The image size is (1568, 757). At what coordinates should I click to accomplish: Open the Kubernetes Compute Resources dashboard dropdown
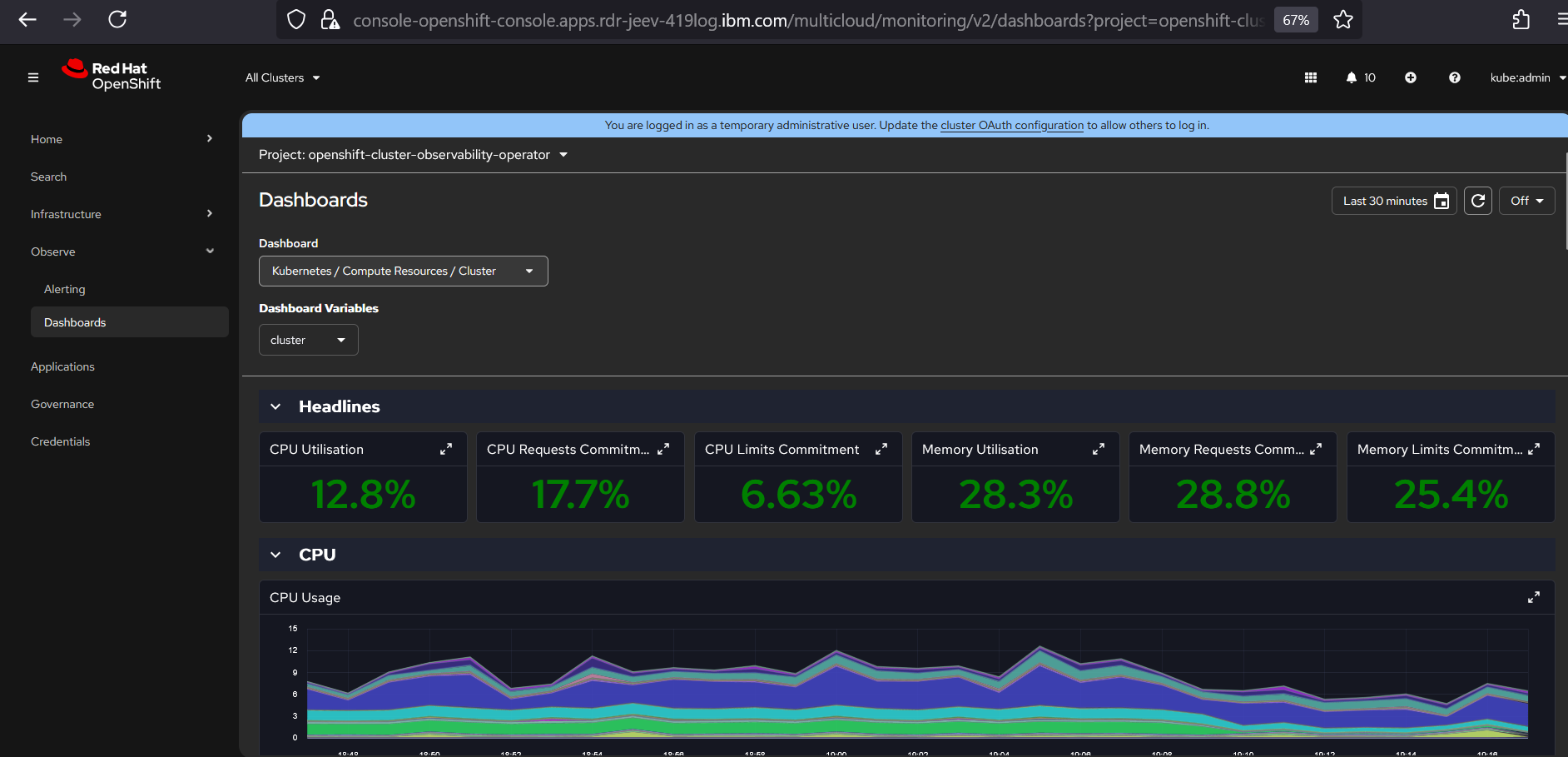click(403, 271)
